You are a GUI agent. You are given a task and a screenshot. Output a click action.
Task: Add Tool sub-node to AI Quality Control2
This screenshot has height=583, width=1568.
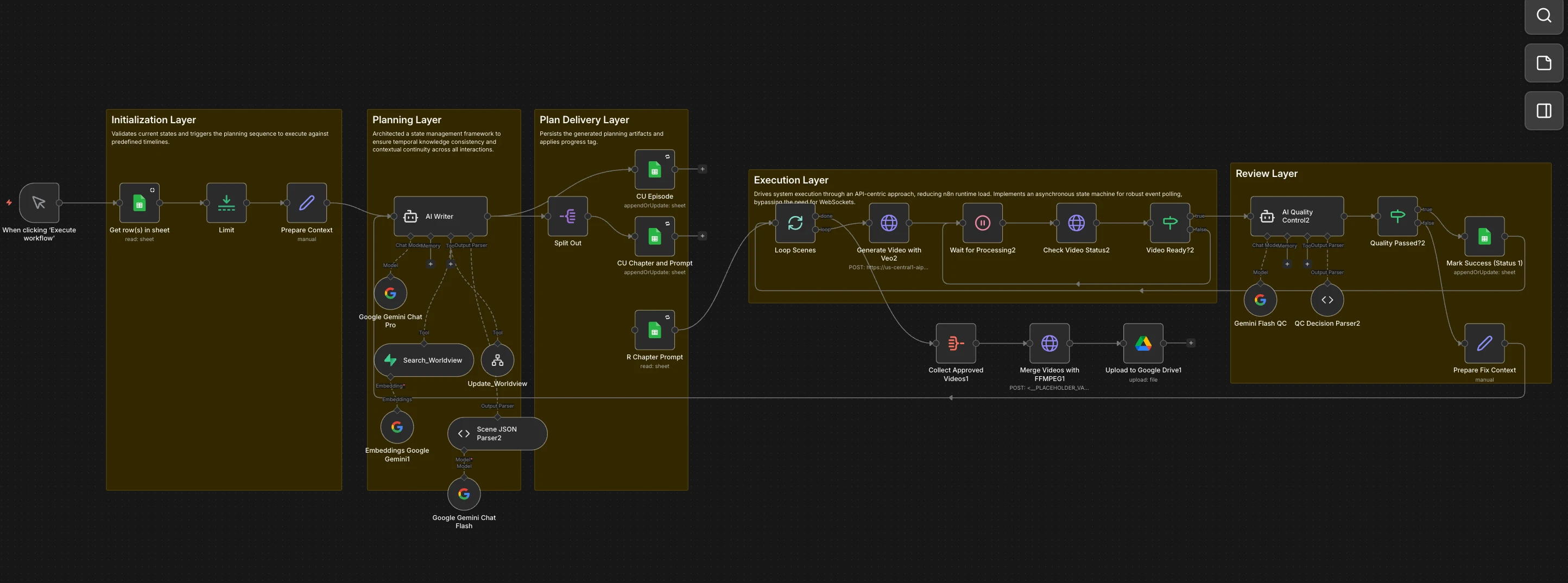tap(1307, 264)
